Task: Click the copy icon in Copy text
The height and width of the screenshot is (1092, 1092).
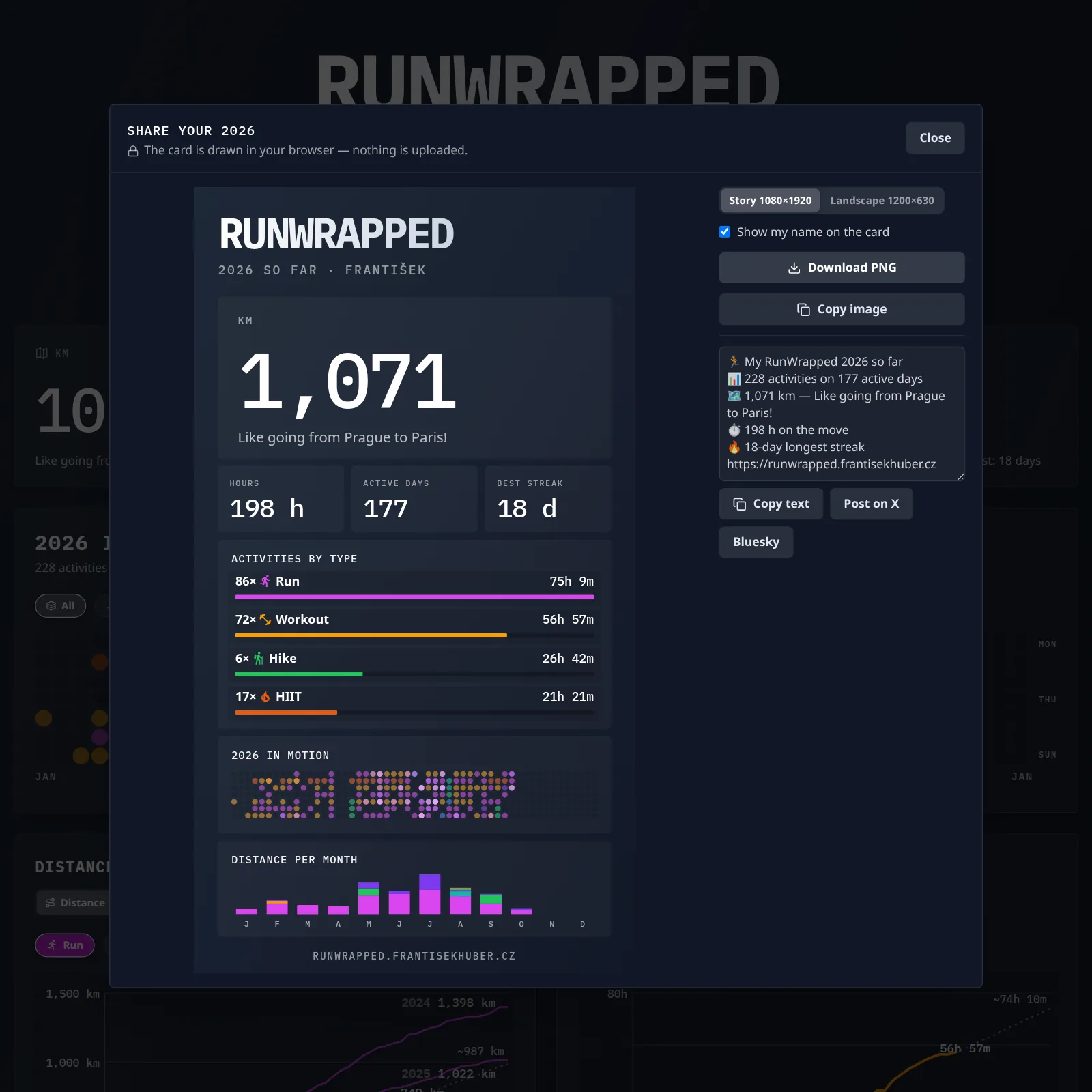Action: tap(739, 504)
